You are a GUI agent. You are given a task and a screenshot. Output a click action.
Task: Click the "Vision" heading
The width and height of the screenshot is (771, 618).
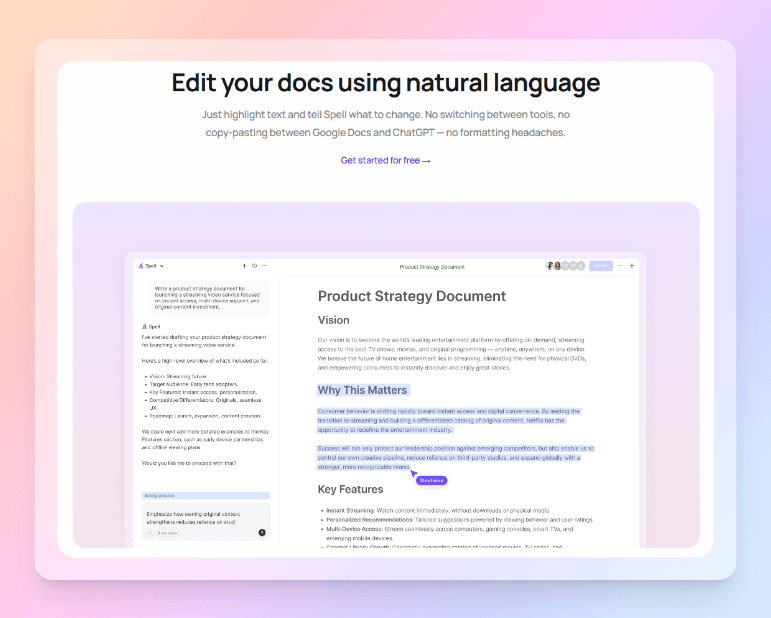tap(333, 320)
